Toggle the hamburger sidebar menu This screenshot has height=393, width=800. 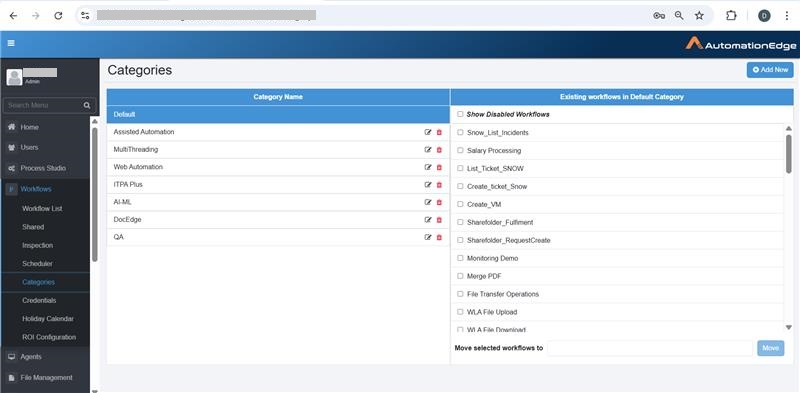pyautogui.click(x=11, y=43)
